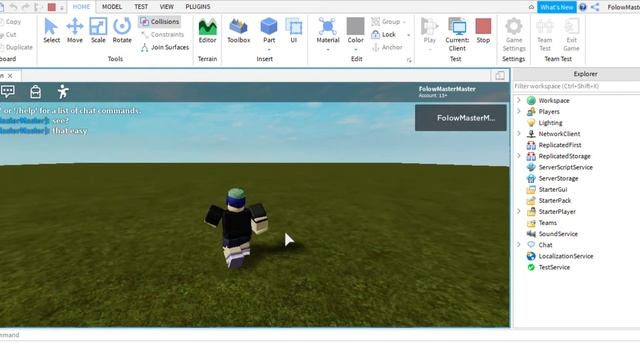This screenshot has width=640, height=360.
Task: Open the Color swatch picker
Action: [356, 26]
